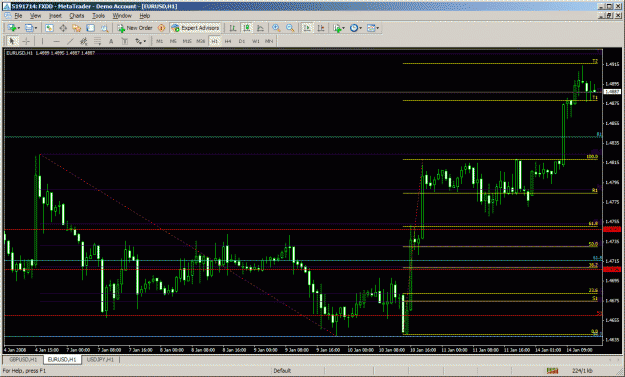Expand the Profiles dropdown arrow

tap(36, 28)
